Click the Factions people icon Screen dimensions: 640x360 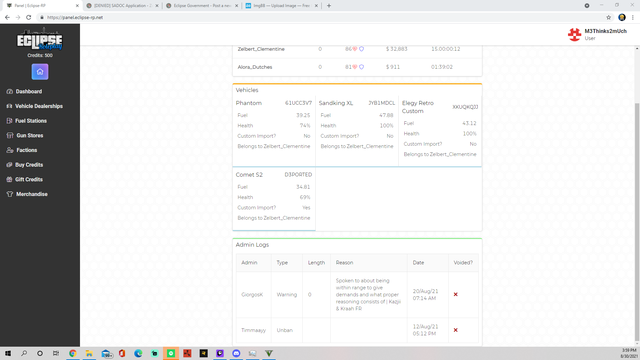point(10,150)
